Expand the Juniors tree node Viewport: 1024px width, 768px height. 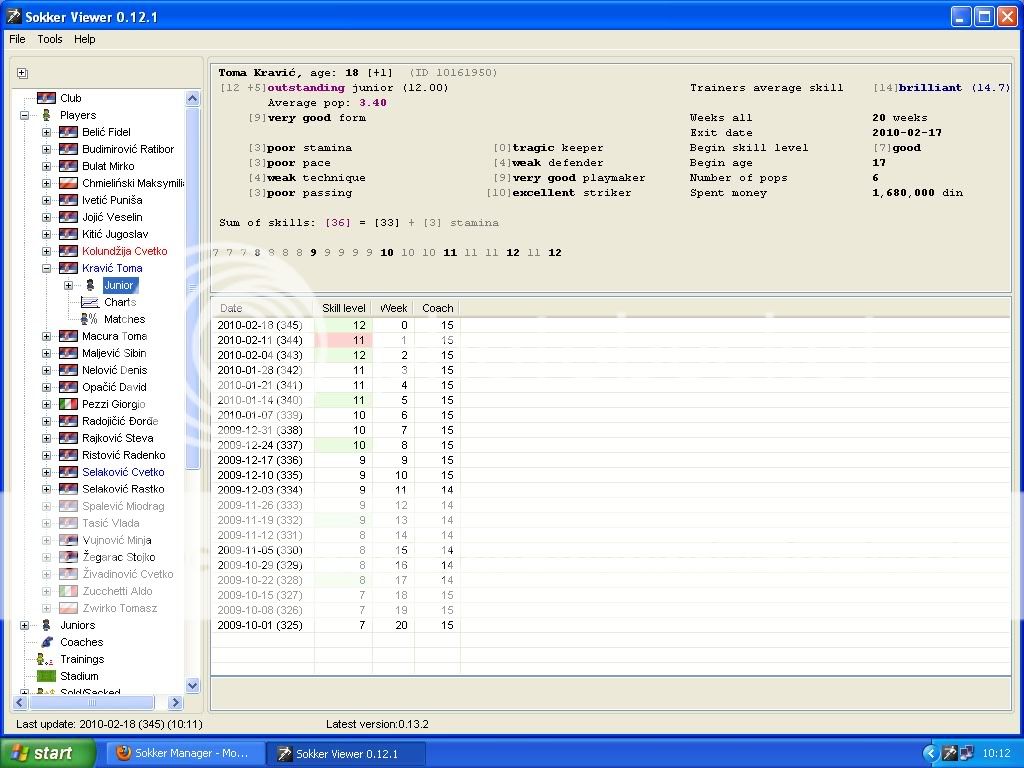[24, 625]
